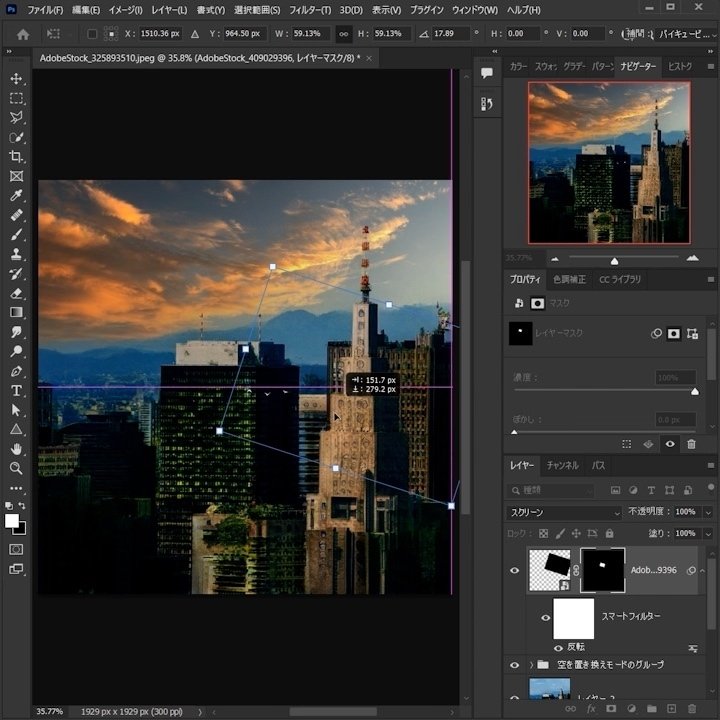
Task: Select the Smudge tool
Action: [16, 332]
